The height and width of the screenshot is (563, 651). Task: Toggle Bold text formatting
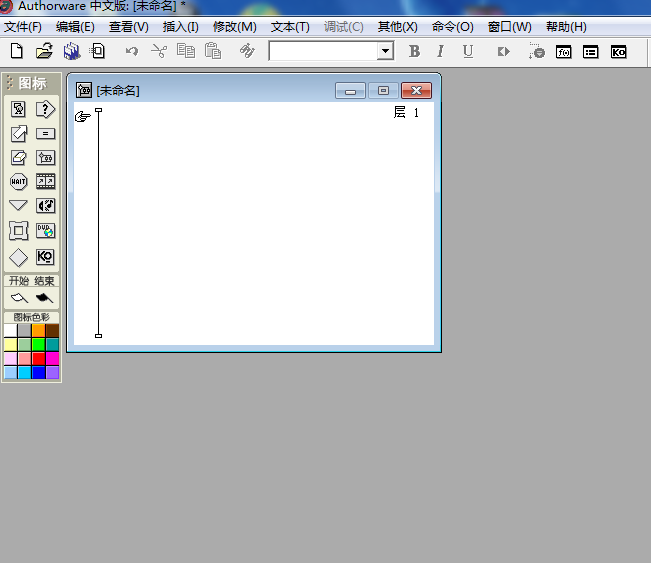pyautogui.click(x=414, y=51)
